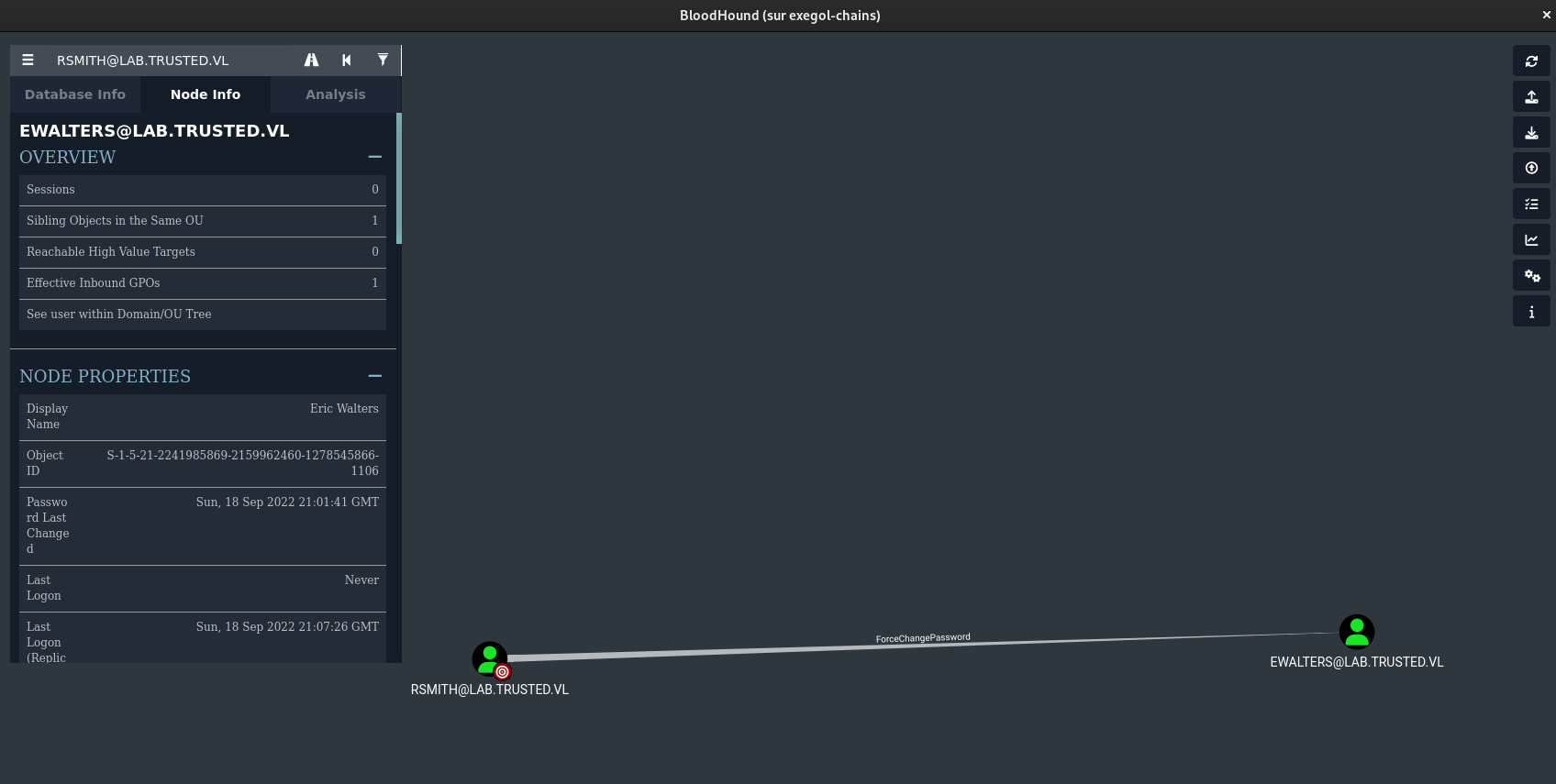Open settings gears icon

pos(1531,275)
